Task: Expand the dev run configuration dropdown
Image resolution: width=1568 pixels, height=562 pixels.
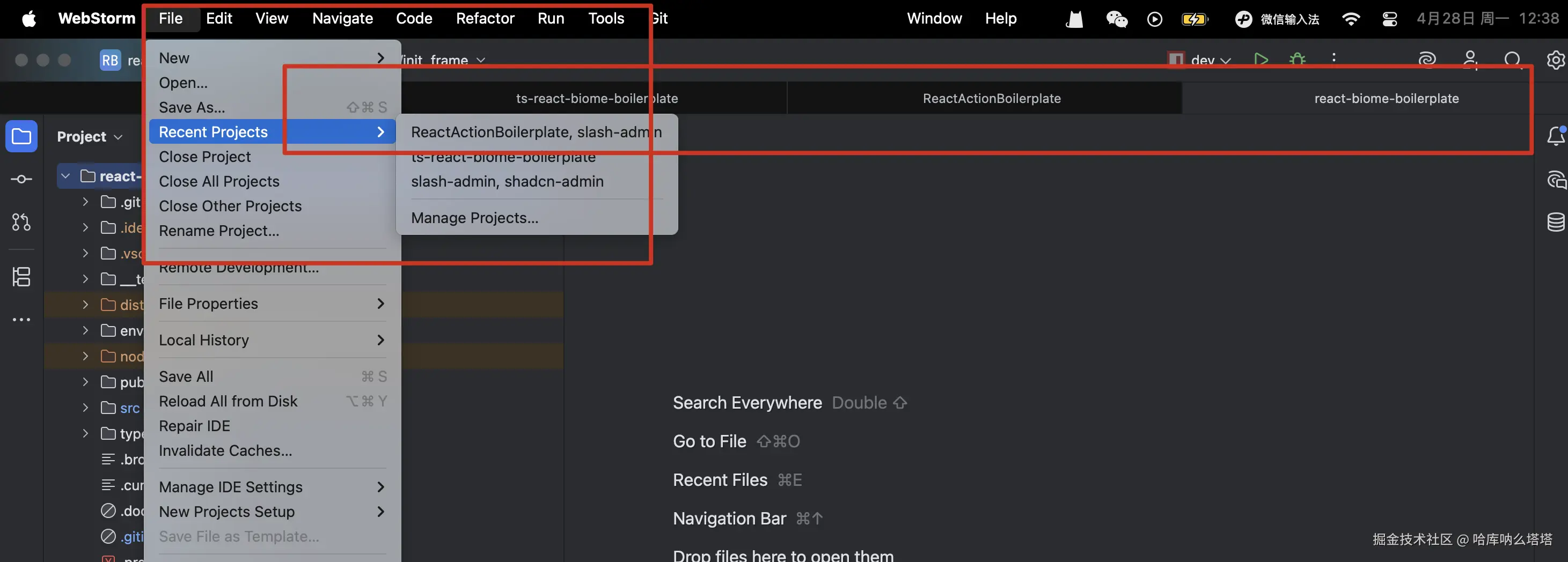Action: [x=1210, y=60]
